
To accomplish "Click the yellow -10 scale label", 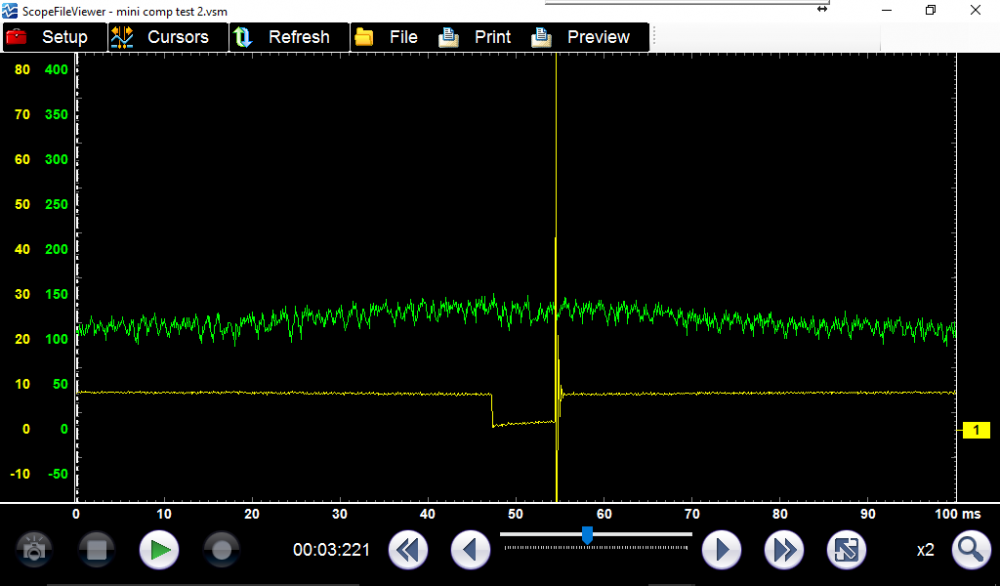I will point(20,474).
